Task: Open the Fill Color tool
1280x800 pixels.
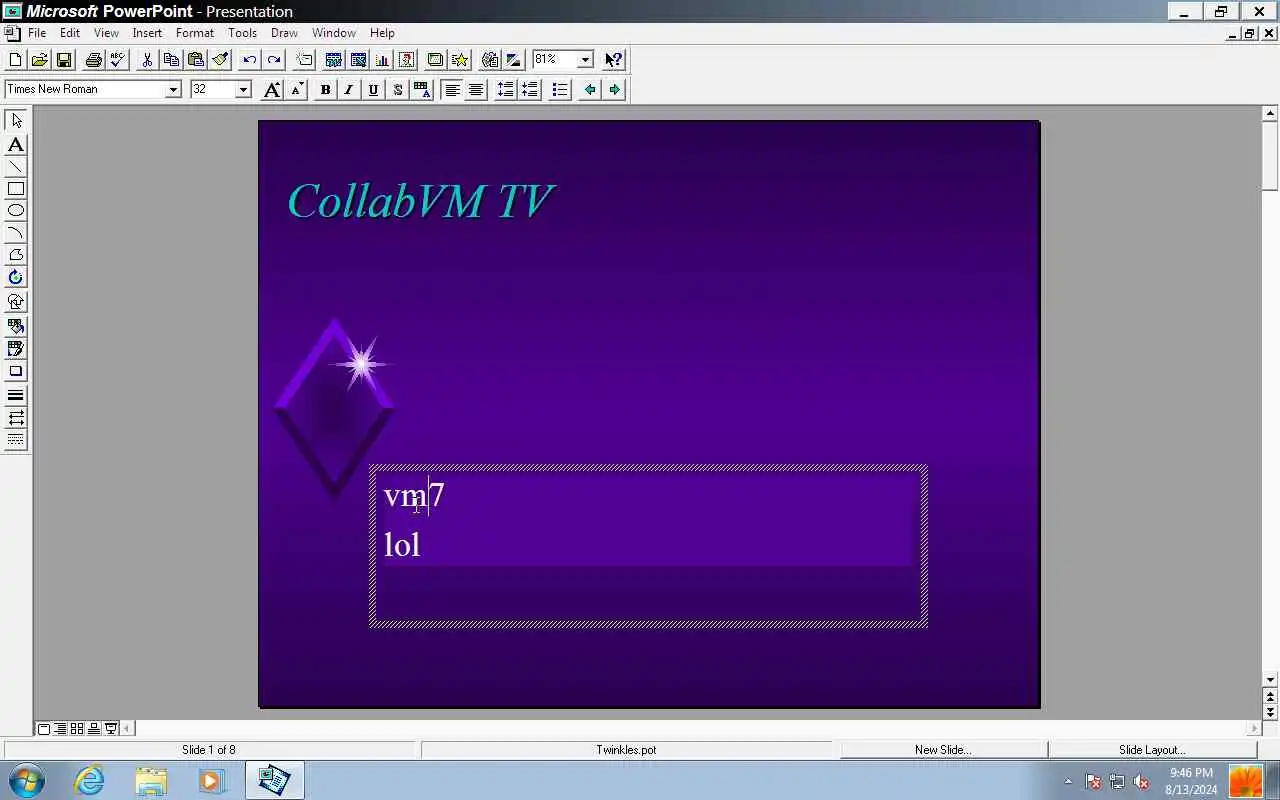Action: pyautogui.click(x=16, y=326)
